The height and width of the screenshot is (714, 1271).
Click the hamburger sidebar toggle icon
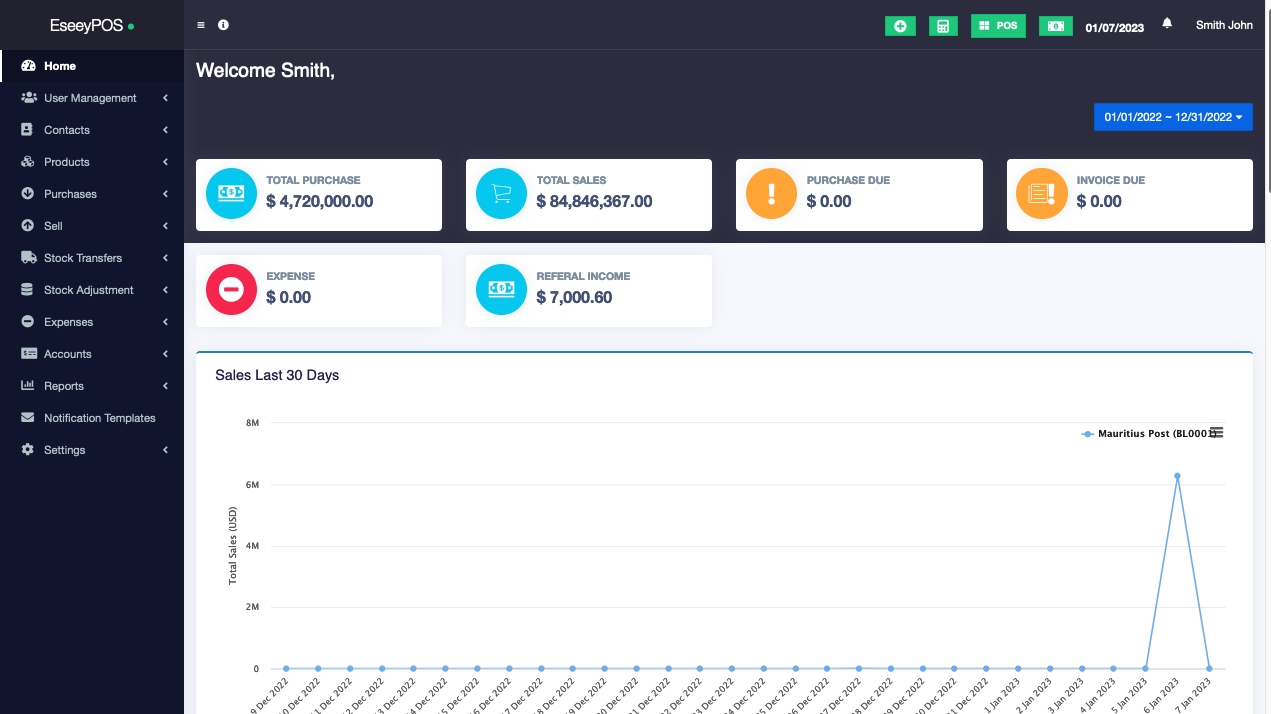201,25
